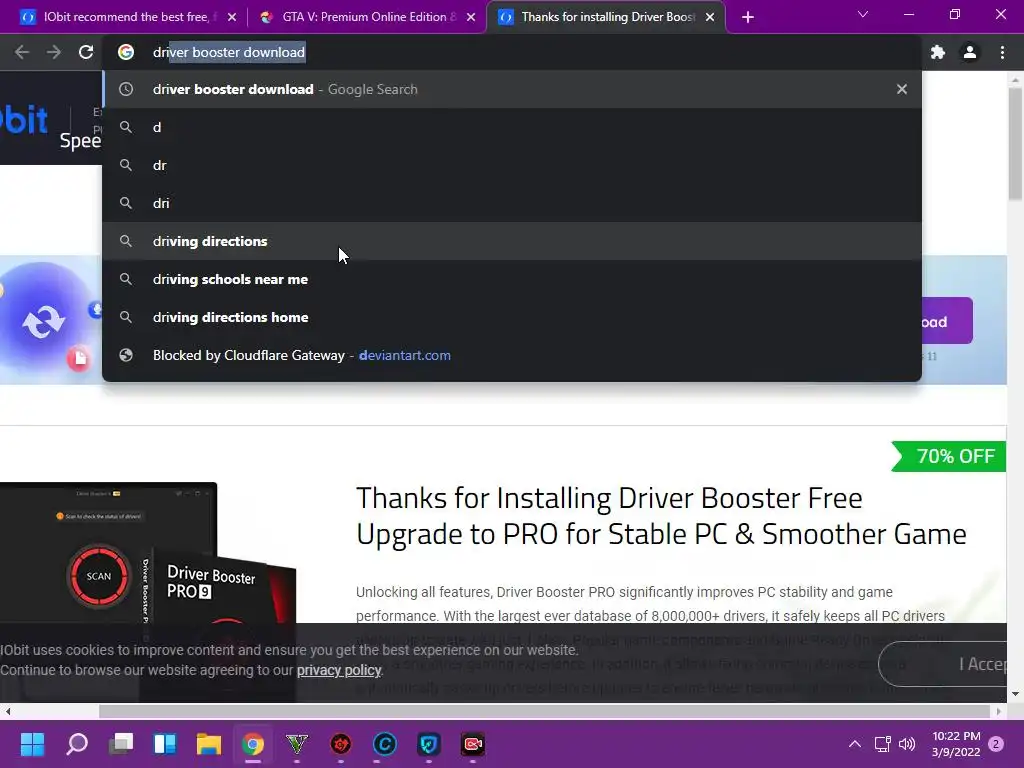Close the 'Thanks for installing Driver Booster' tab
This screenshot has height=768, width=1024.
tap(710, 18)
